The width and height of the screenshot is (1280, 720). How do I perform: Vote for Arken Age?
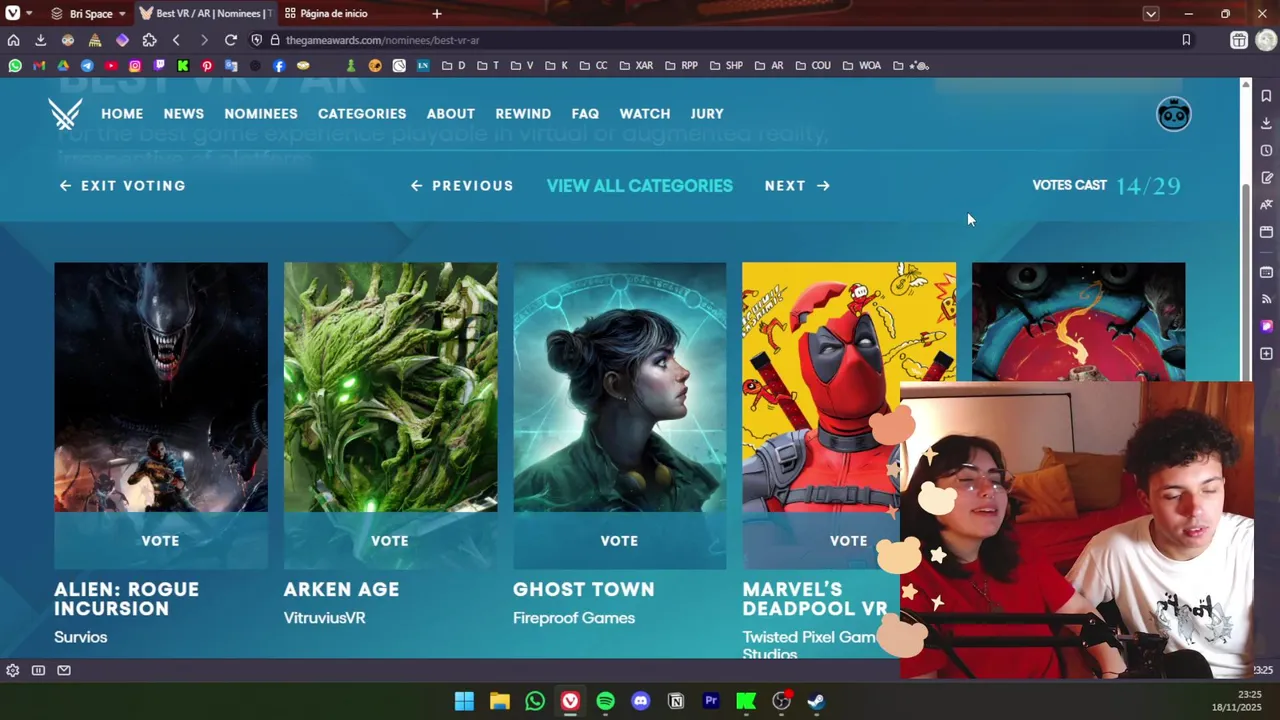[x=390, y=540]
